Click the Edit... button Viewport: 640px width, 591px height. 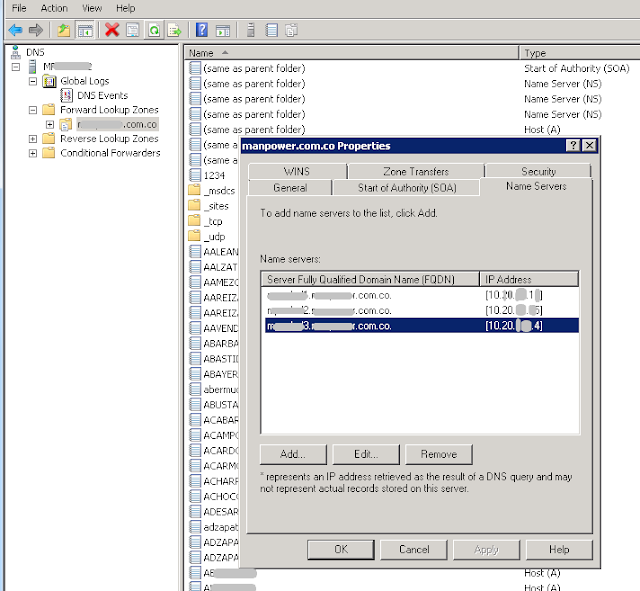tap(366, 454)
